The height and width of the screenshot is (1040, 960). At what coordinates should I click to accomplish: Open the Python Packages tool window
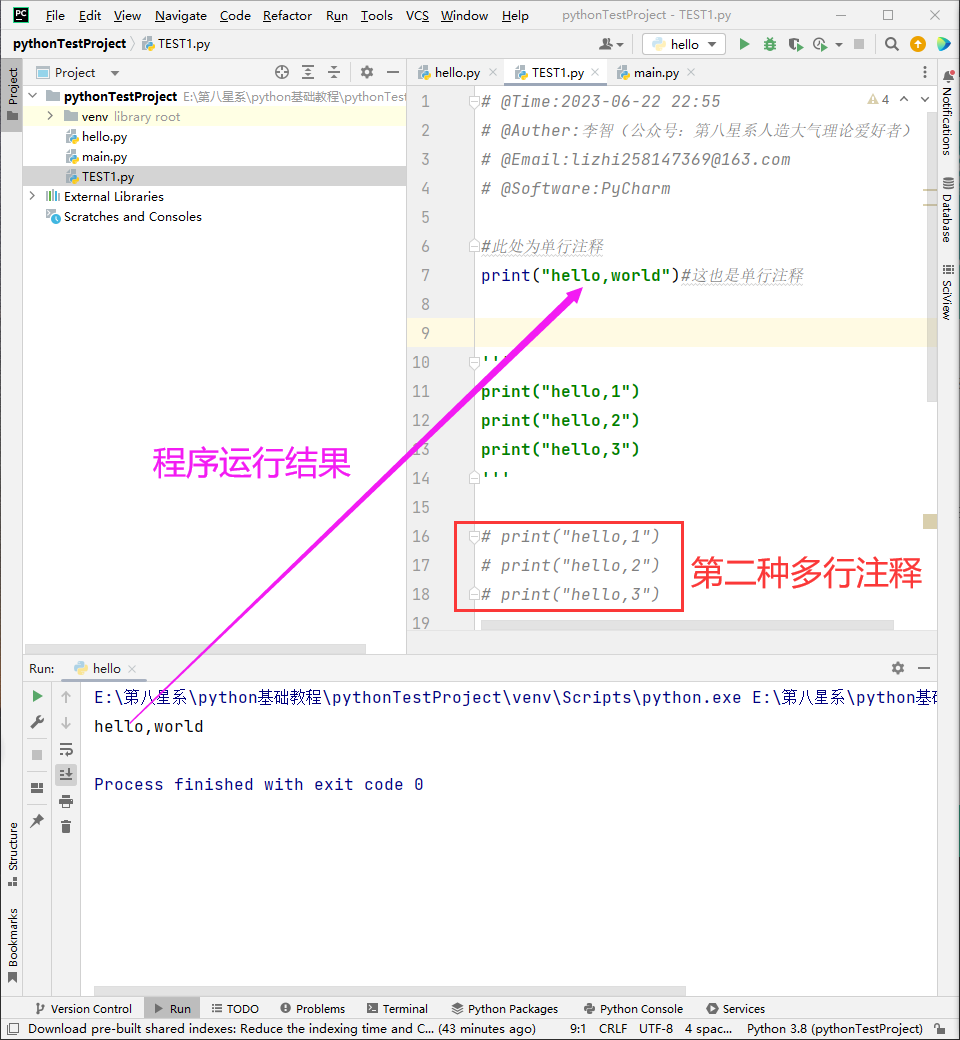505,1009
